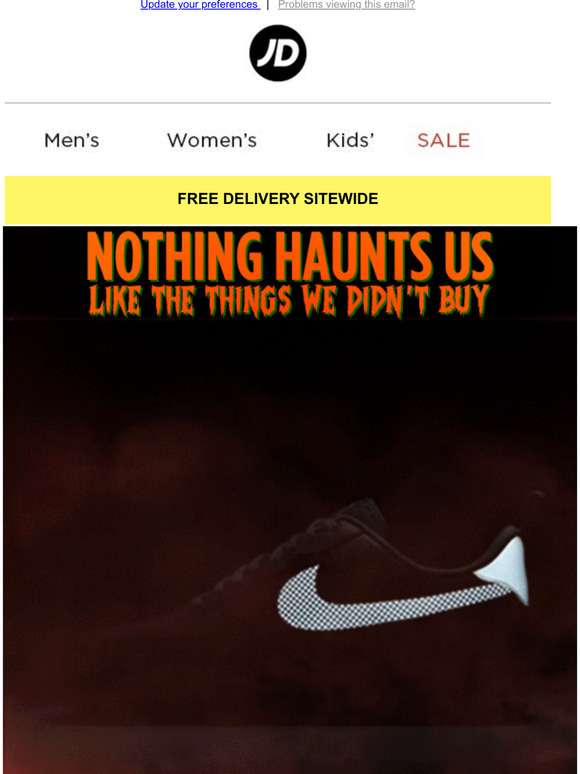Click the separator bar between header links
This screenshot has width=580, height=774.
pos(268,5)
